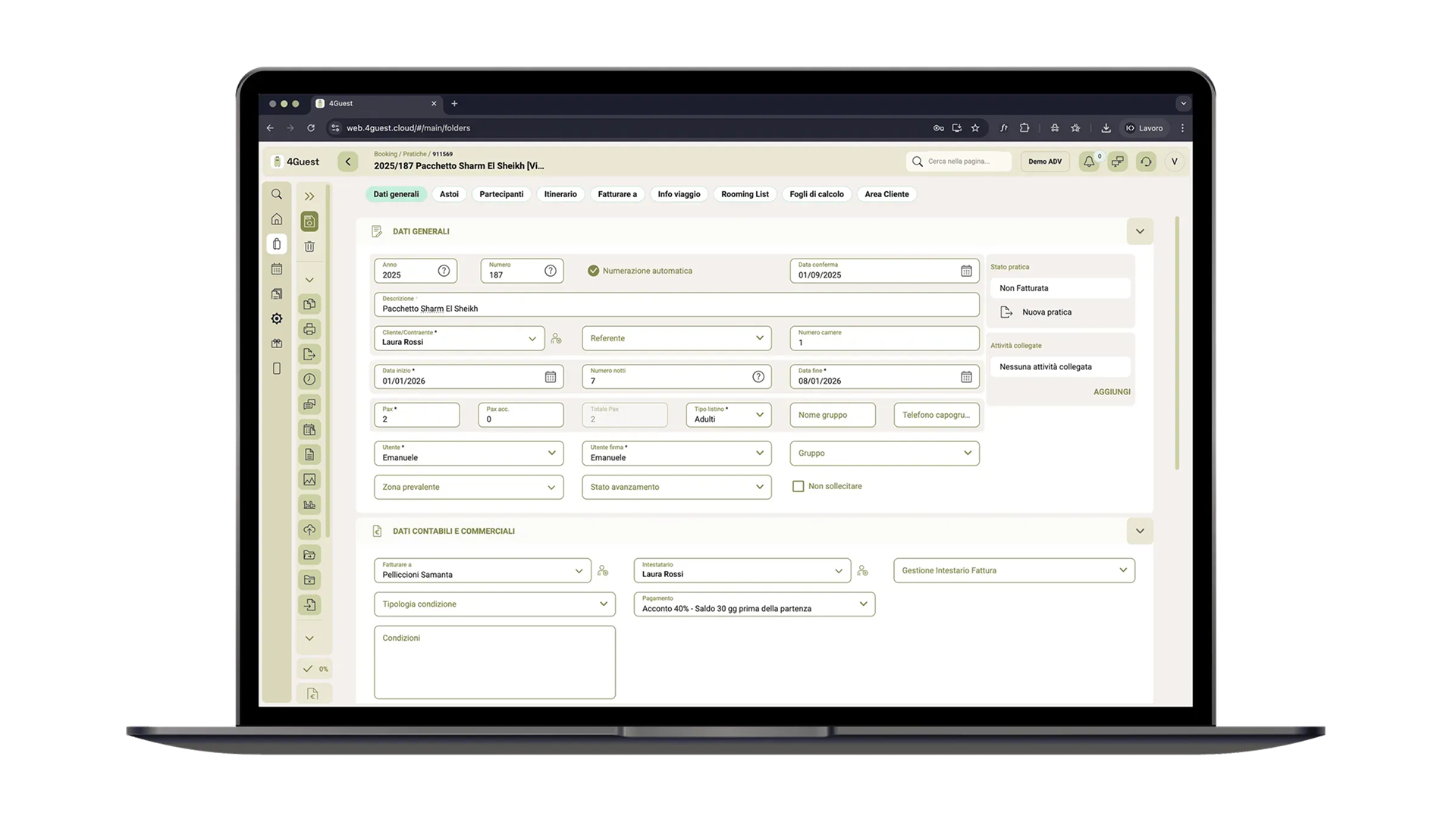Open the settings gear in the left sidebar
Screen dimensions: 1456x819
[277, 318]
